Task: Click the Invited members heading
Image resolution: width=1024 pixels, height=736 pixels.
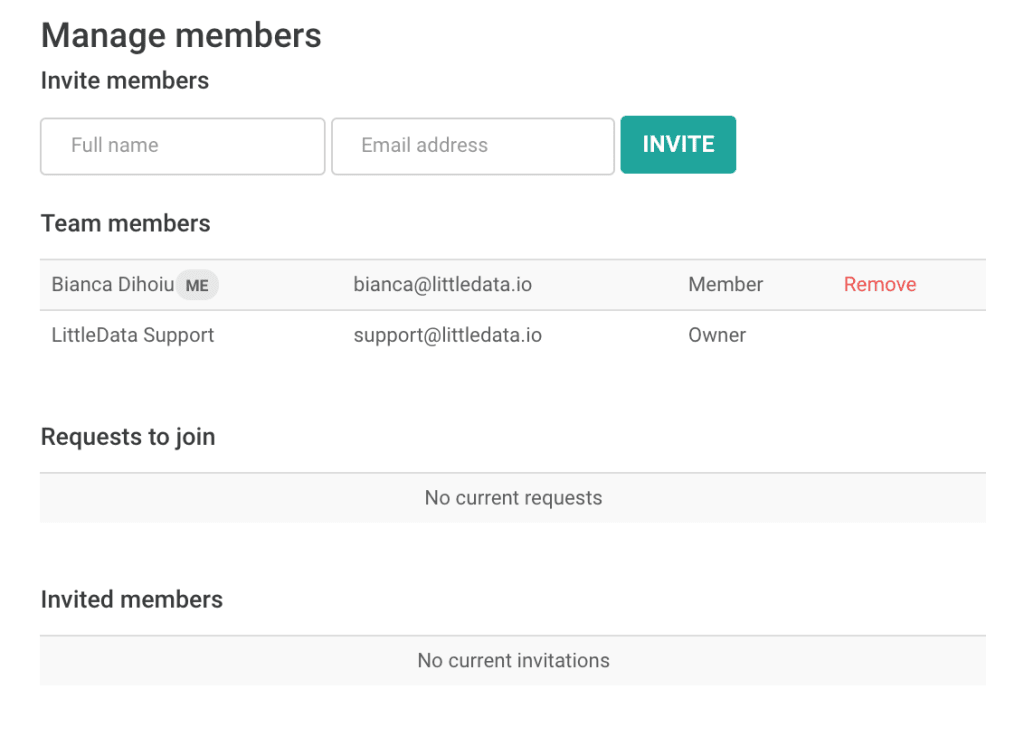Action: (x=132, y=600)
